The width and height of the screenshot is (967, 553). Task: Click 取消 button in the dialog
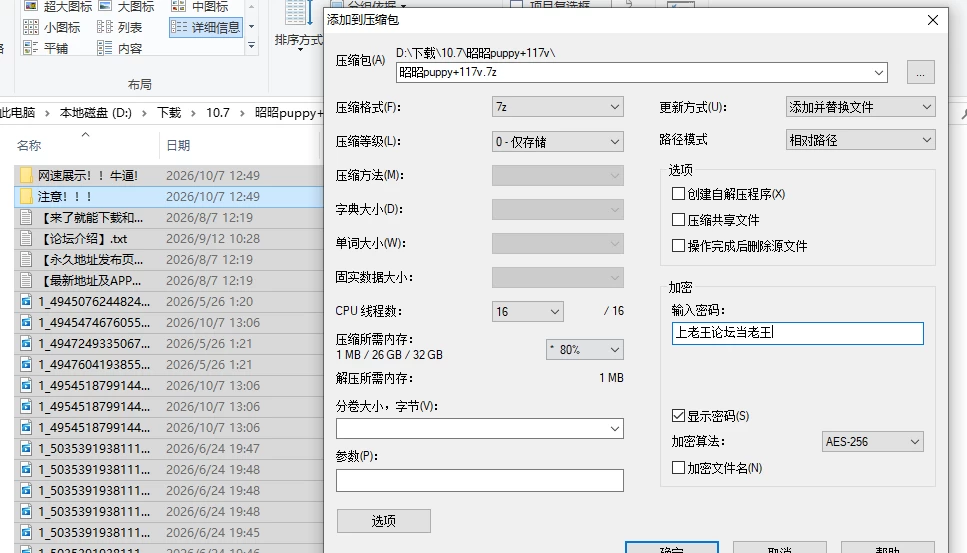tap(780, 547)
